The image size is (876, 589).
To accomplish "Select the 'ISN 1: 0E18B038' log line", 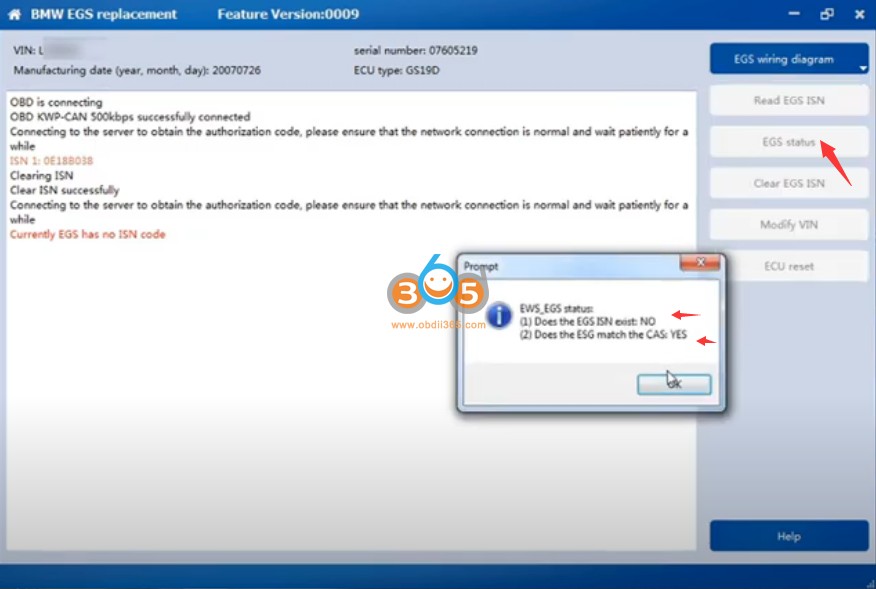I will 51,161.
